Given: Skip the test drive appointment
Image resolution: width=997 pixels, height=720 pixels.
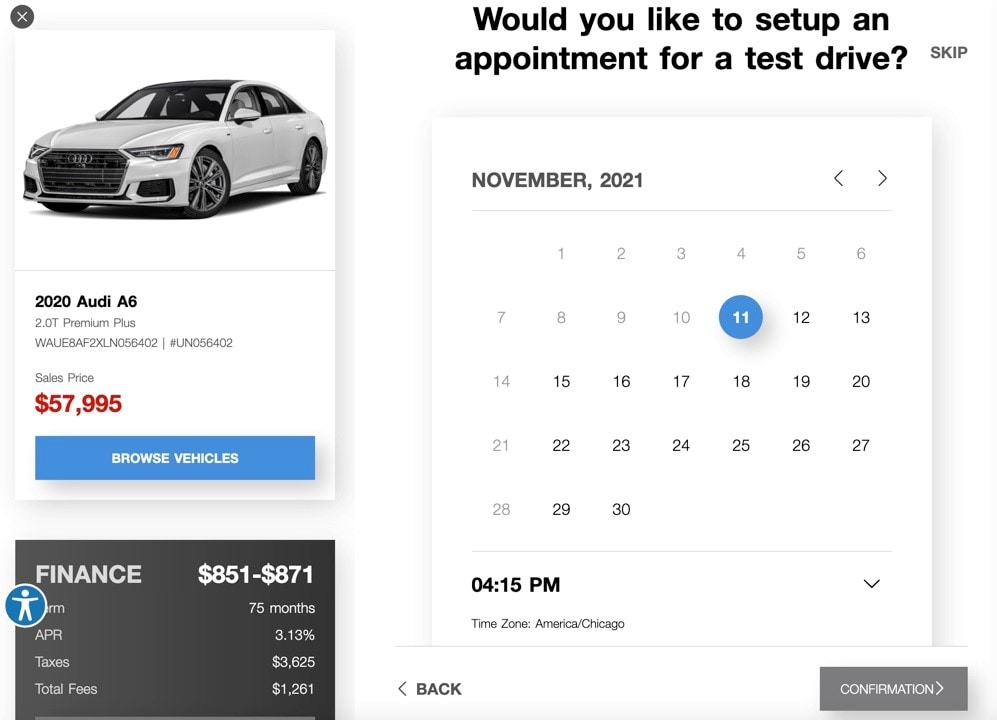Looking at the screenshot, I should pos(949,53).
